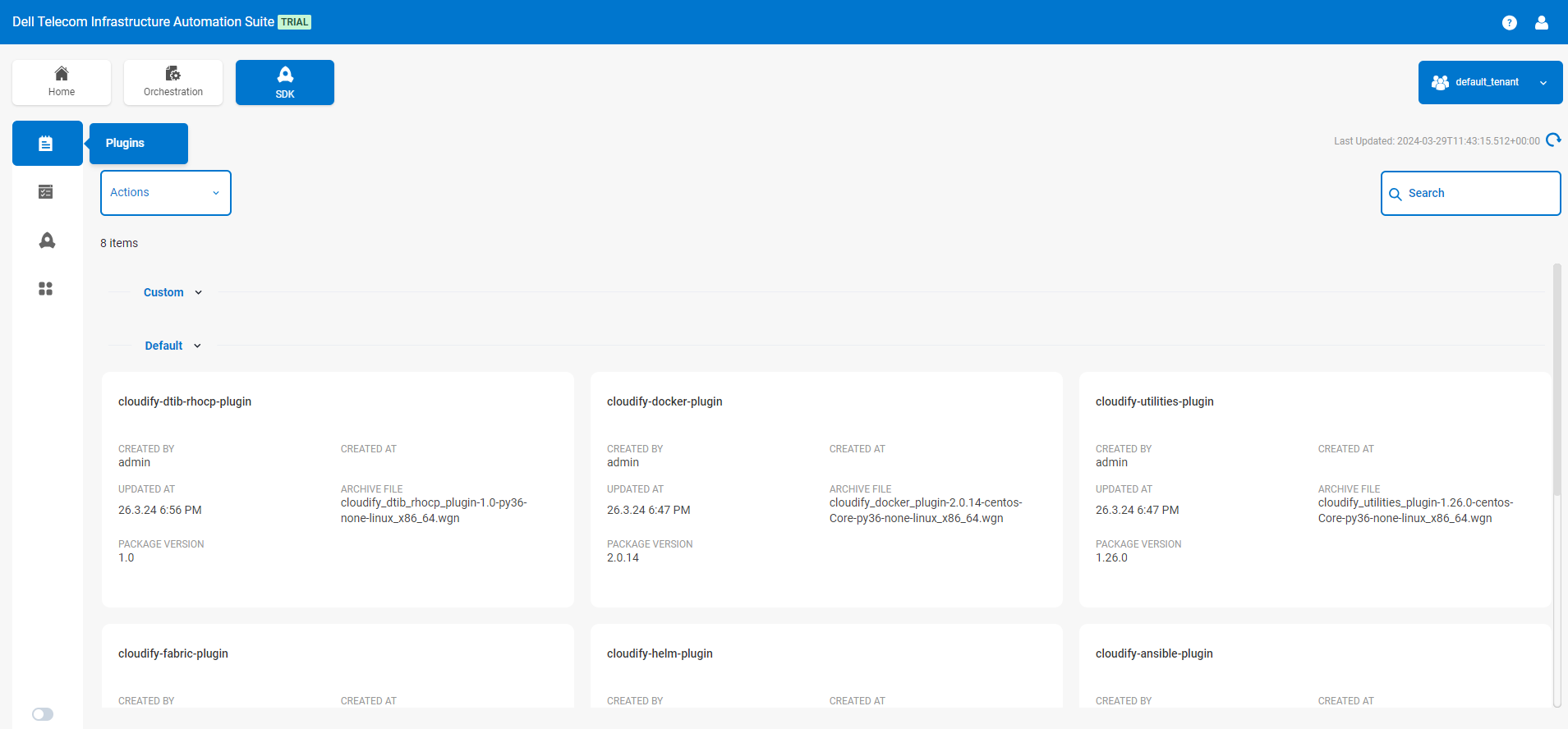Click the Home house icon
1568x729 pixels.
coord(62,73)
